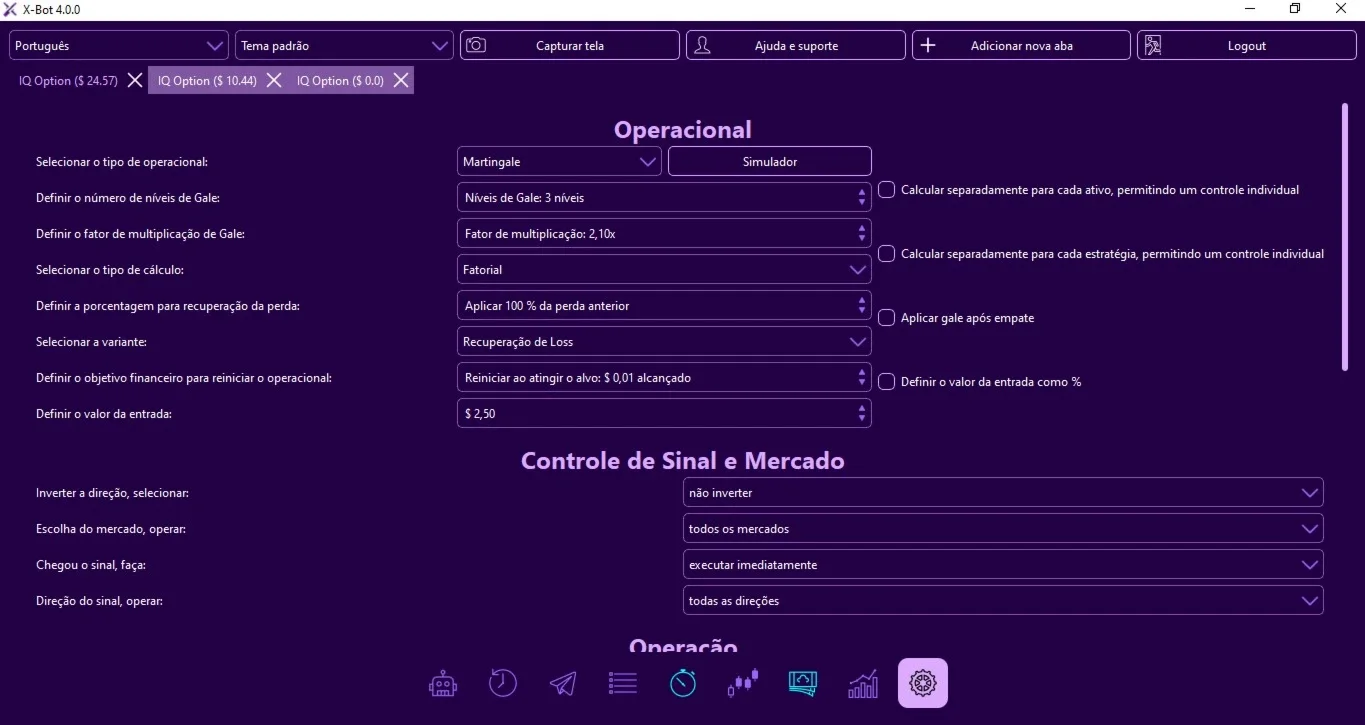
Task: Enable calcular separadamente para cada ativo
Action: point(886,189)
